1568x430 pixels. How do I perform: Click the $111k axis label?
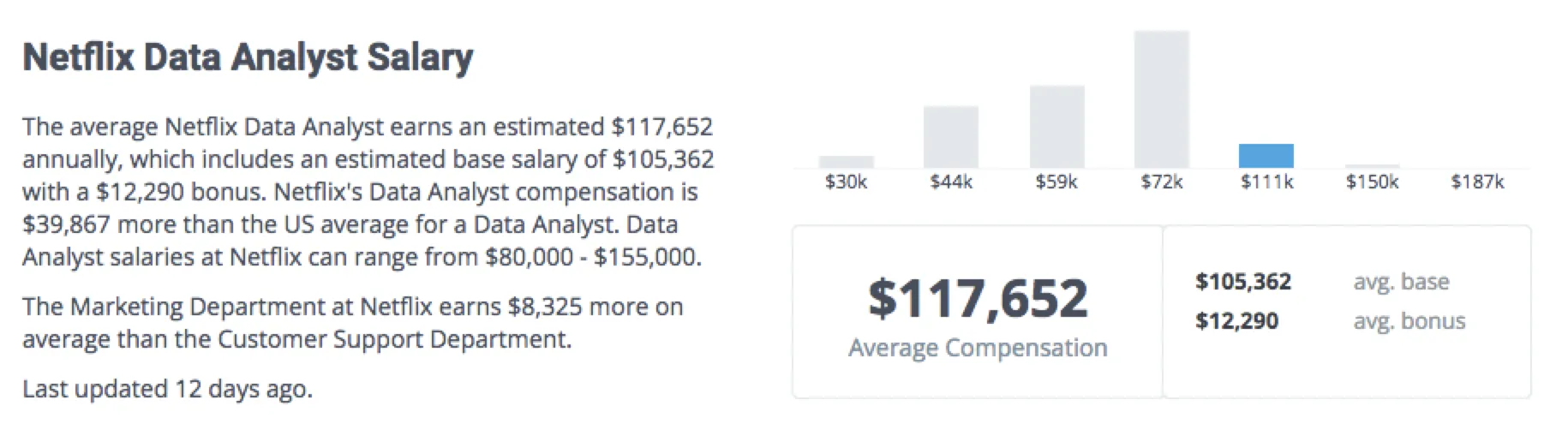pos(1266,182)
